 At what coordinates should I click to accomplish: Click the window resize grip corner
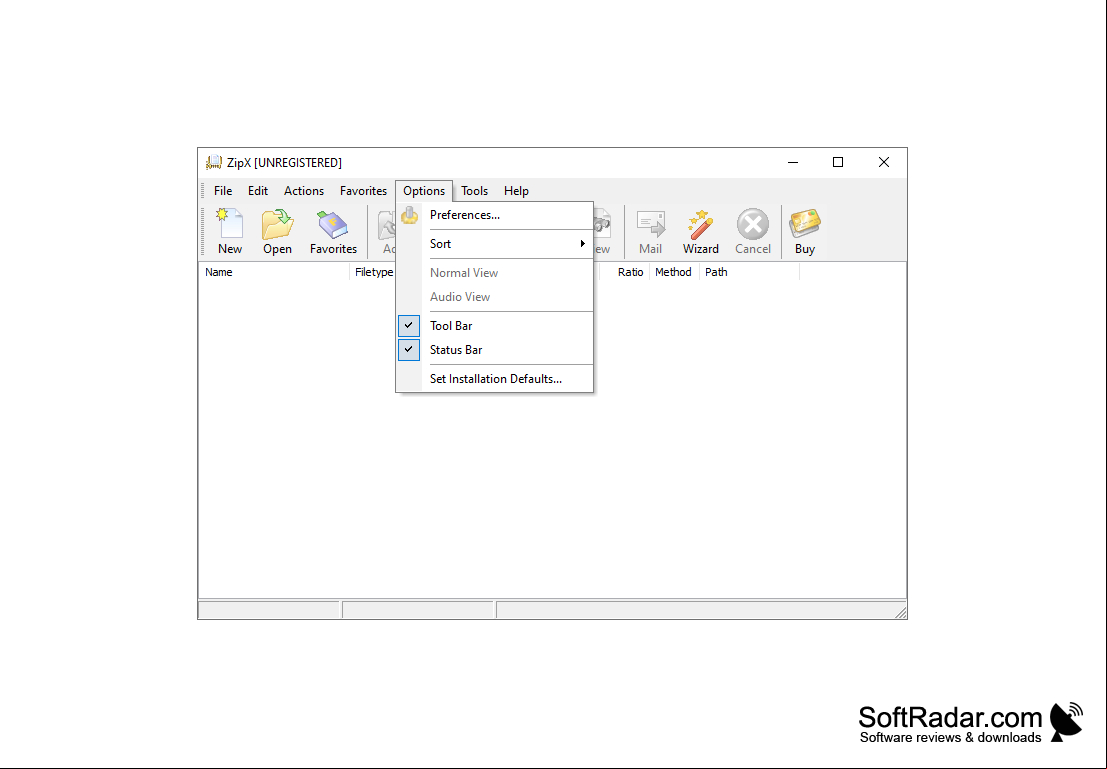click(900, 612)
